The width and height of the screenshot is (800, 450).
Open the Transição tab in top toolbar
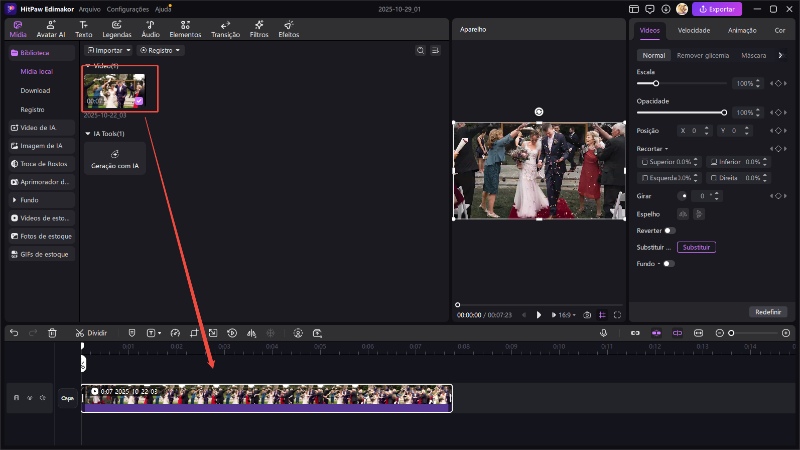225,27
